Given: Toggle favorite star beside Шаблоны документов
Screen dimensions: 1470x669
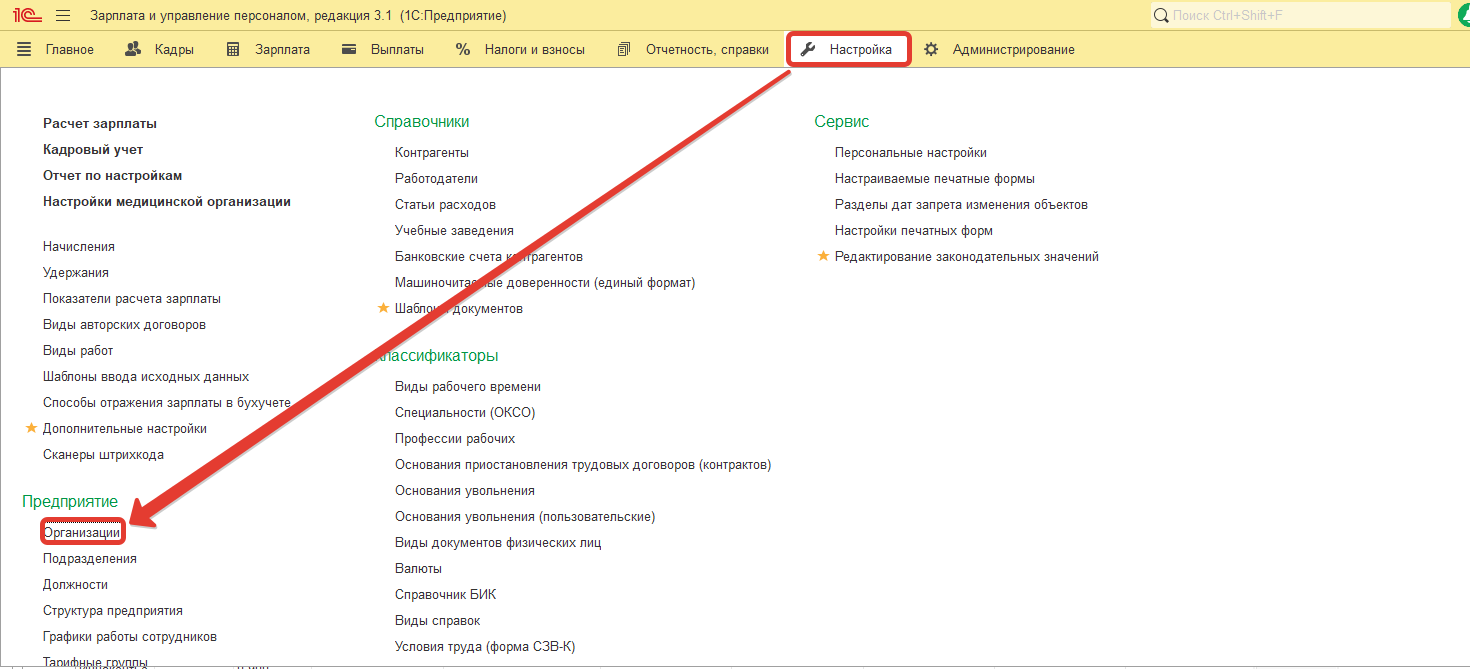Looking at the screenshot, I should click(x=383, y=308).
